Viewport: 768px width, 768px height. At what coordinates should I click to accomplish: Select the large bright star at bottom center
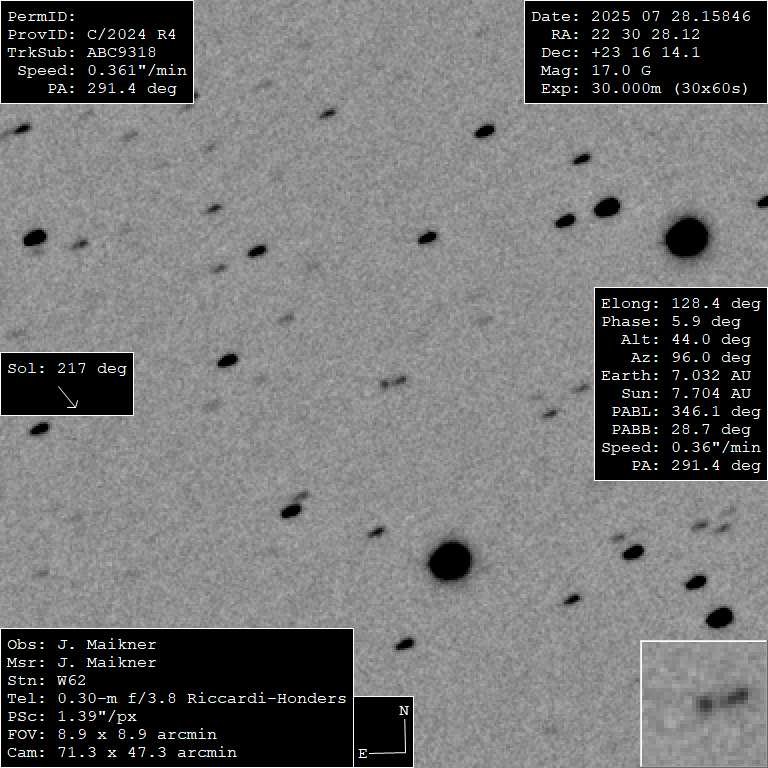pyautogui.click(x=450, y=561)
